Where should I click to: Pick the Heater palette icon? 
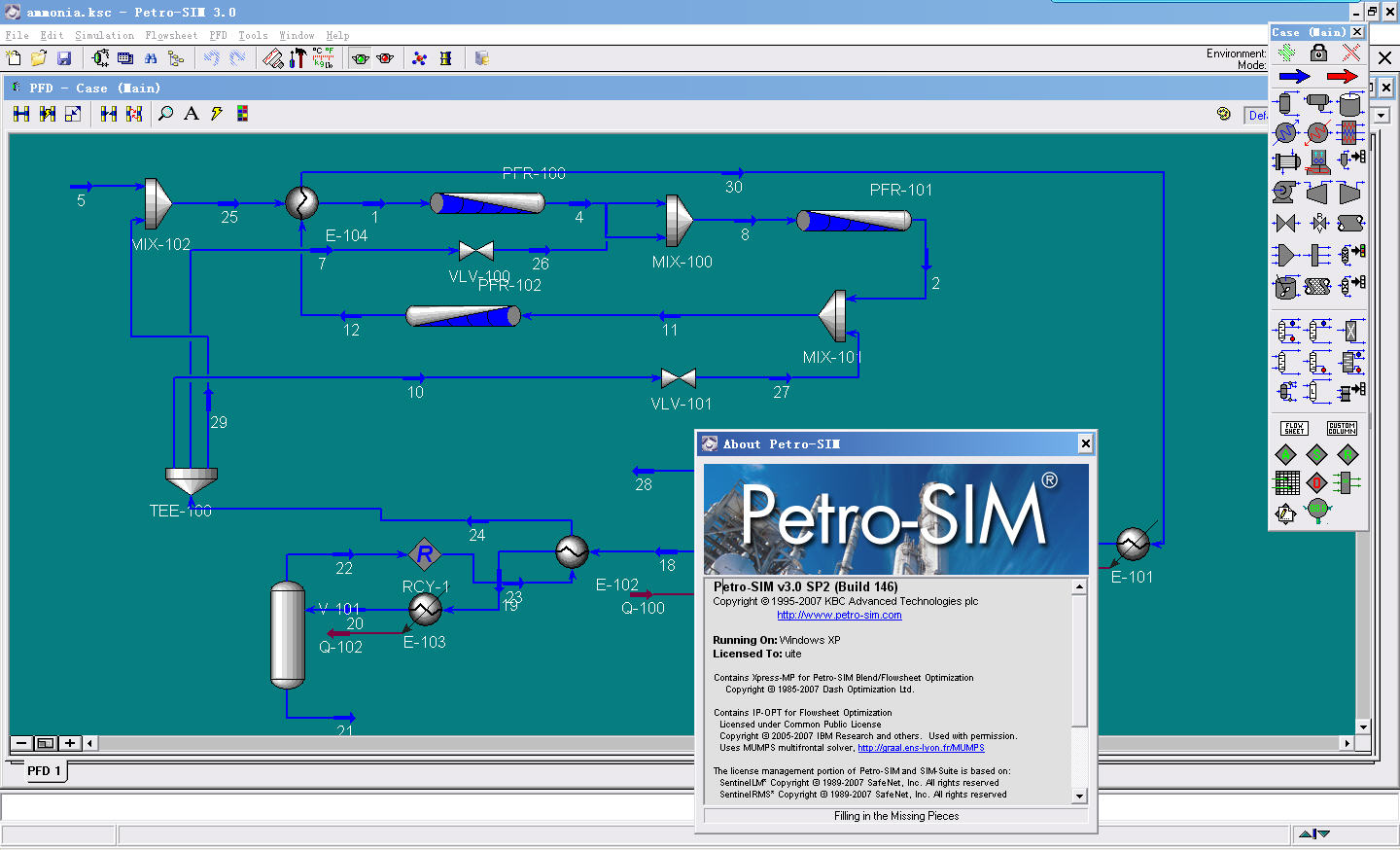pos(1318,132)
